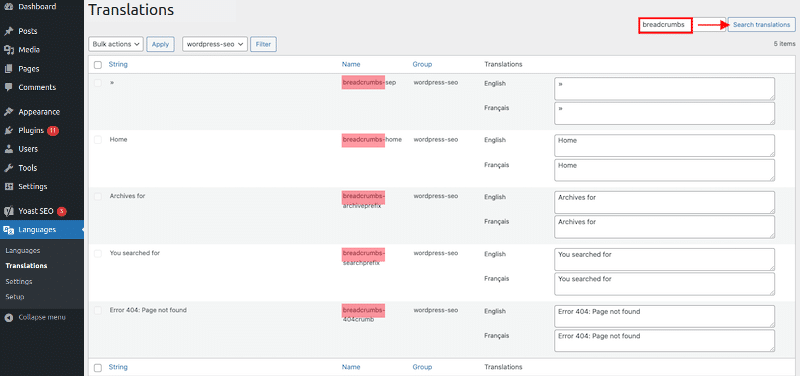Click the Tools wrench icon
This screenshot has height=376, width=800.
(8, 168)
